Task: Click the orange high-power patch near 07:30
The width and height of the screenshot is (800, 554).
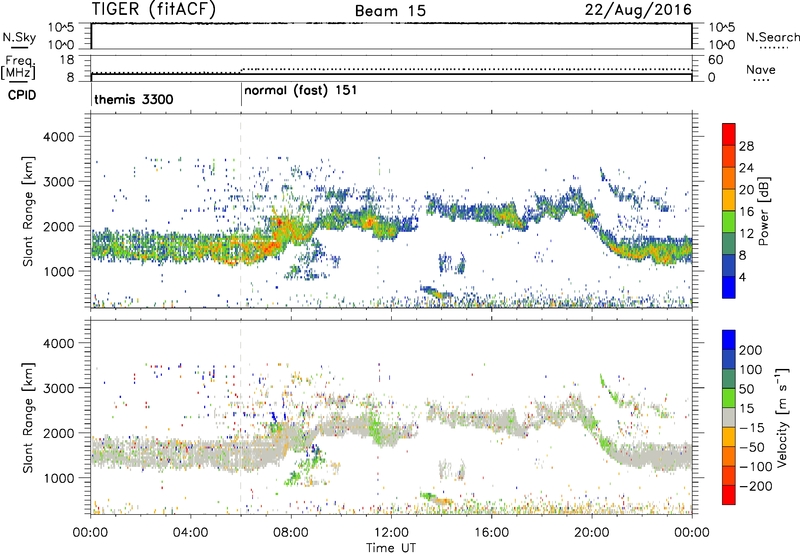Action: (279, 224)
